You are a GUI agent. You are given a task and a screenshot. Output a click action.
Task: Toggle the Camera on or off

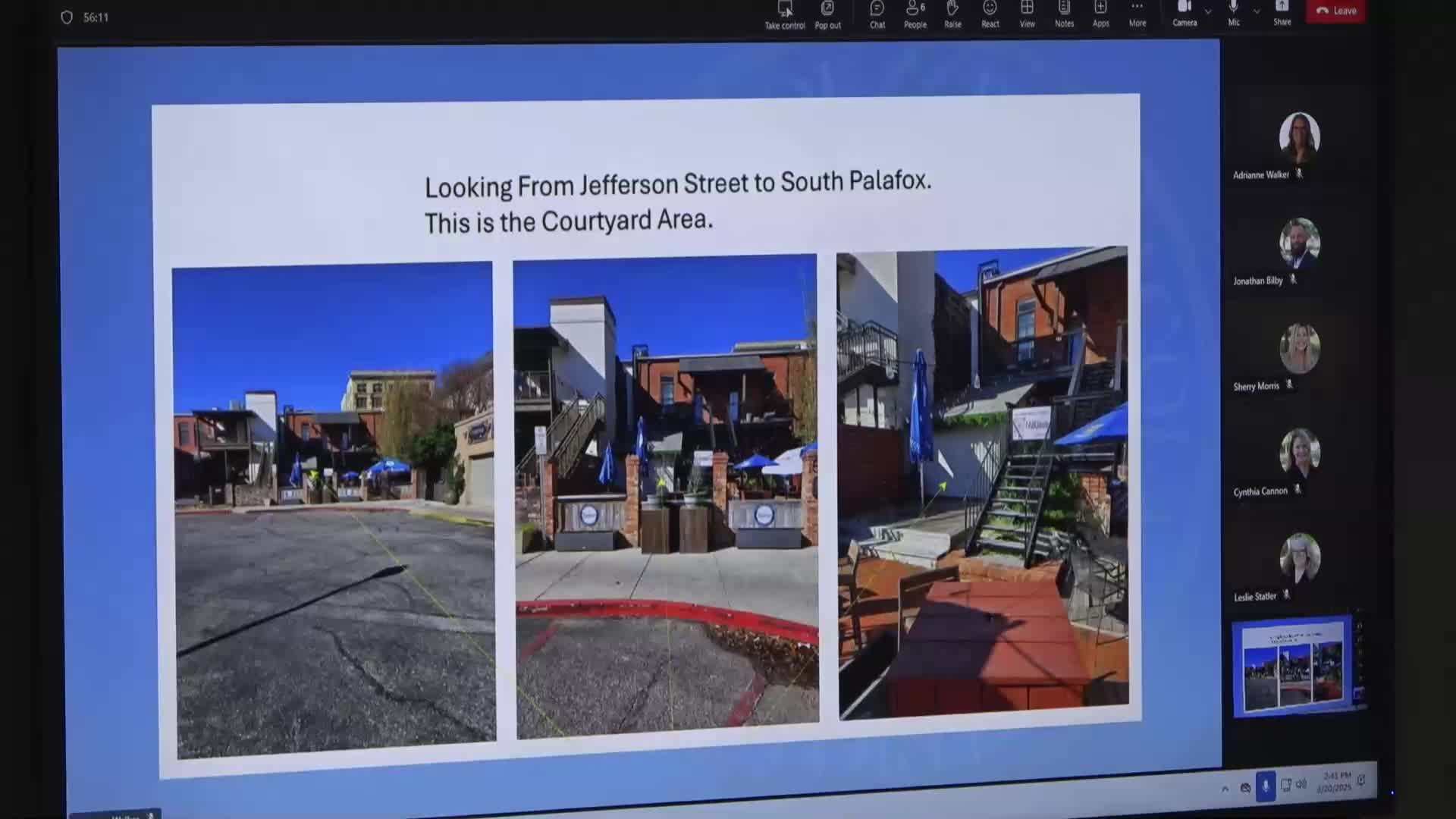tap(1184, 12)
